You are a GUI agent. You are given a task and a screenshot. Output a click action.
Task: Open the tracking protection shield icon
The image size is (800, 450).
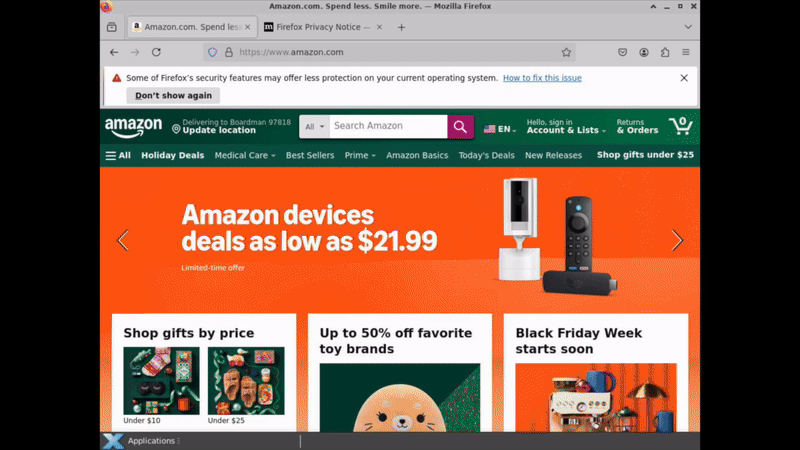213,52
